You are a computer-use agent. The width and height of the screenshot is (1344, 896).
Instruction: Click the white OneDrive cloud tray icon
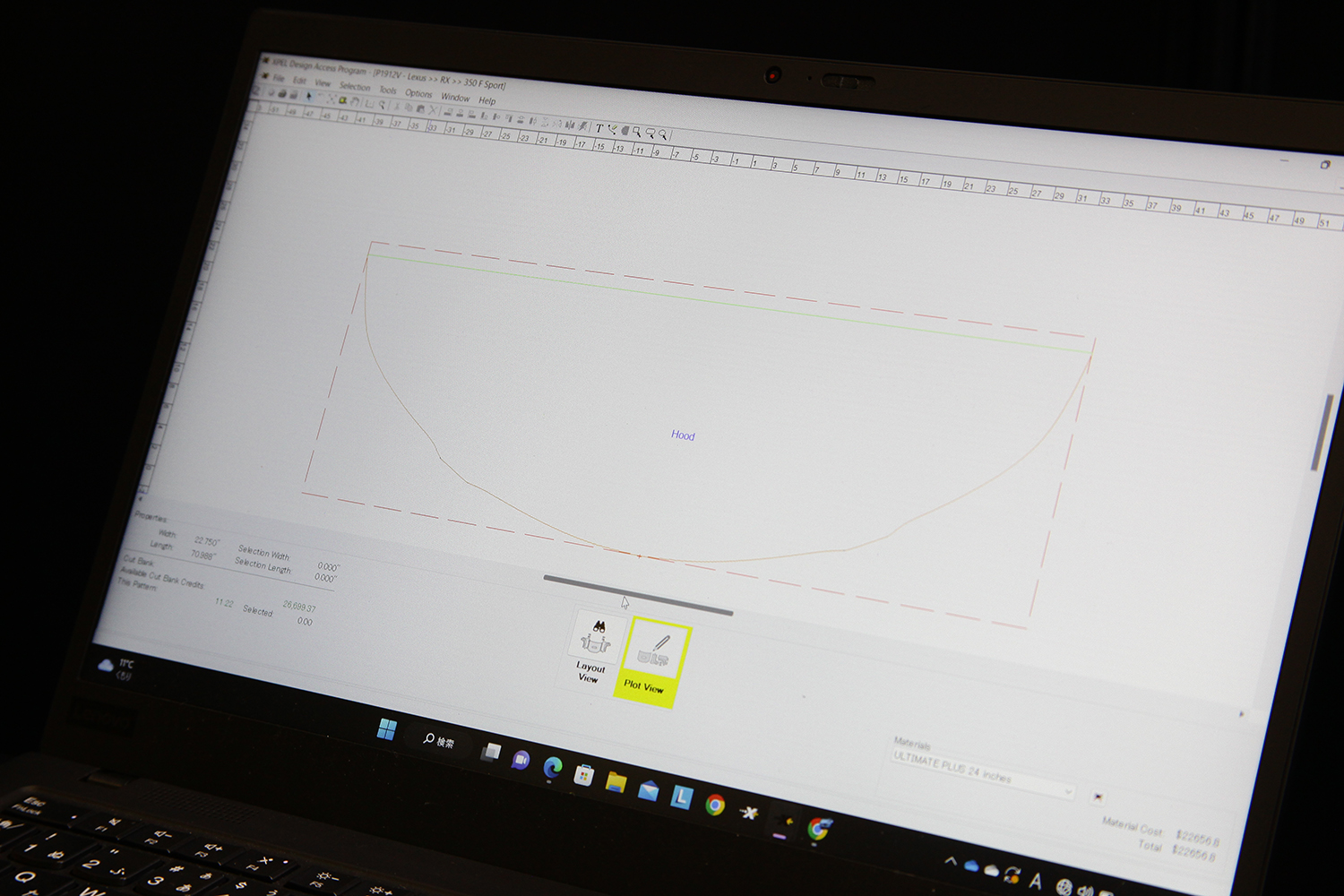click(991, 870)
